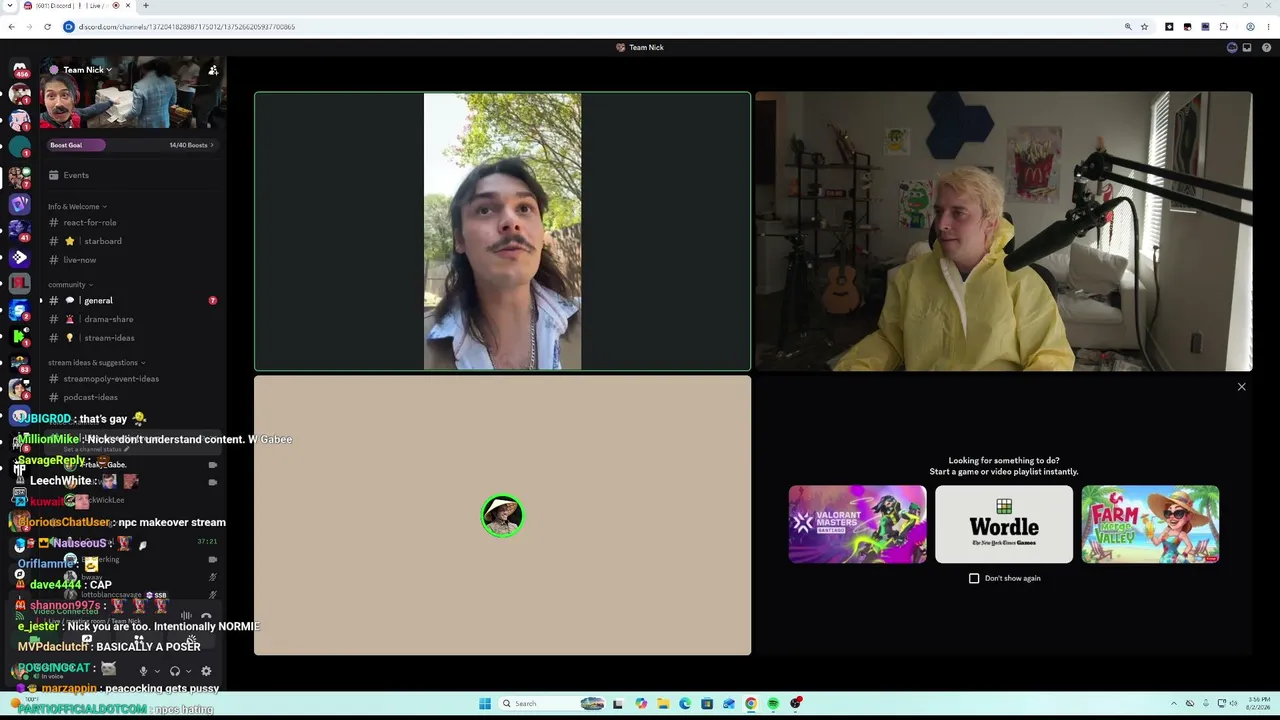The width and height of the screenshot is (1280, 720).
Task: Launch the Wordle activity card
Action: point(1004,524)
